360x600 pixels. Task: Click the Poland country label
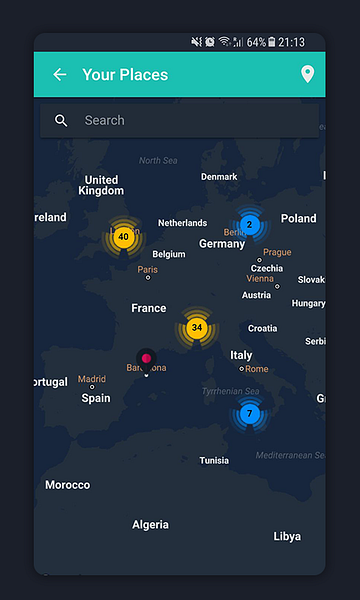tap(299, 218)
